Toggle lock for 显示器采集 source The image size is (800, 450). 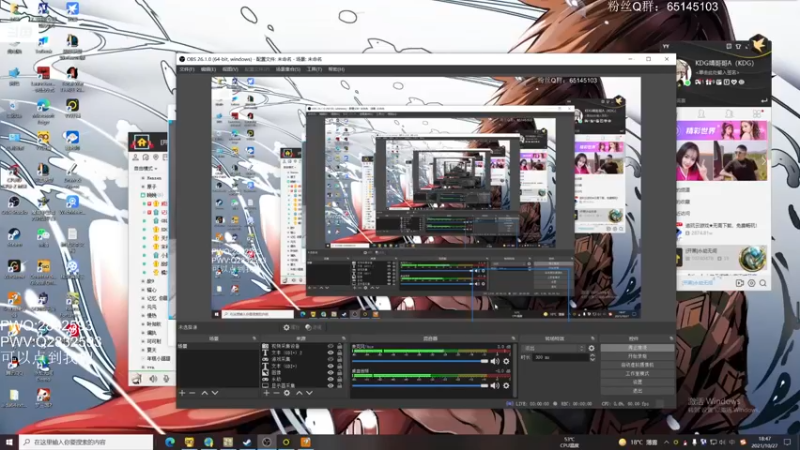point(340,386)
